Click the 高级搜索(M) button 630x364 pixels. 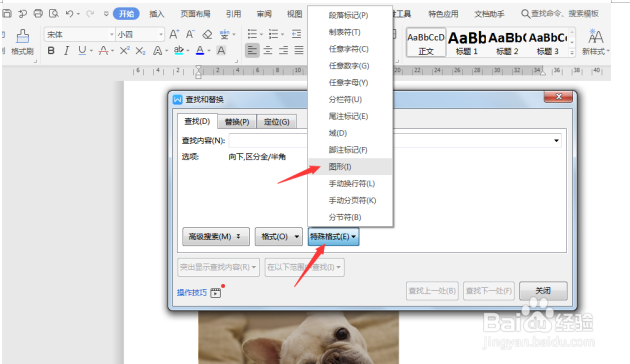coord(216,237)
